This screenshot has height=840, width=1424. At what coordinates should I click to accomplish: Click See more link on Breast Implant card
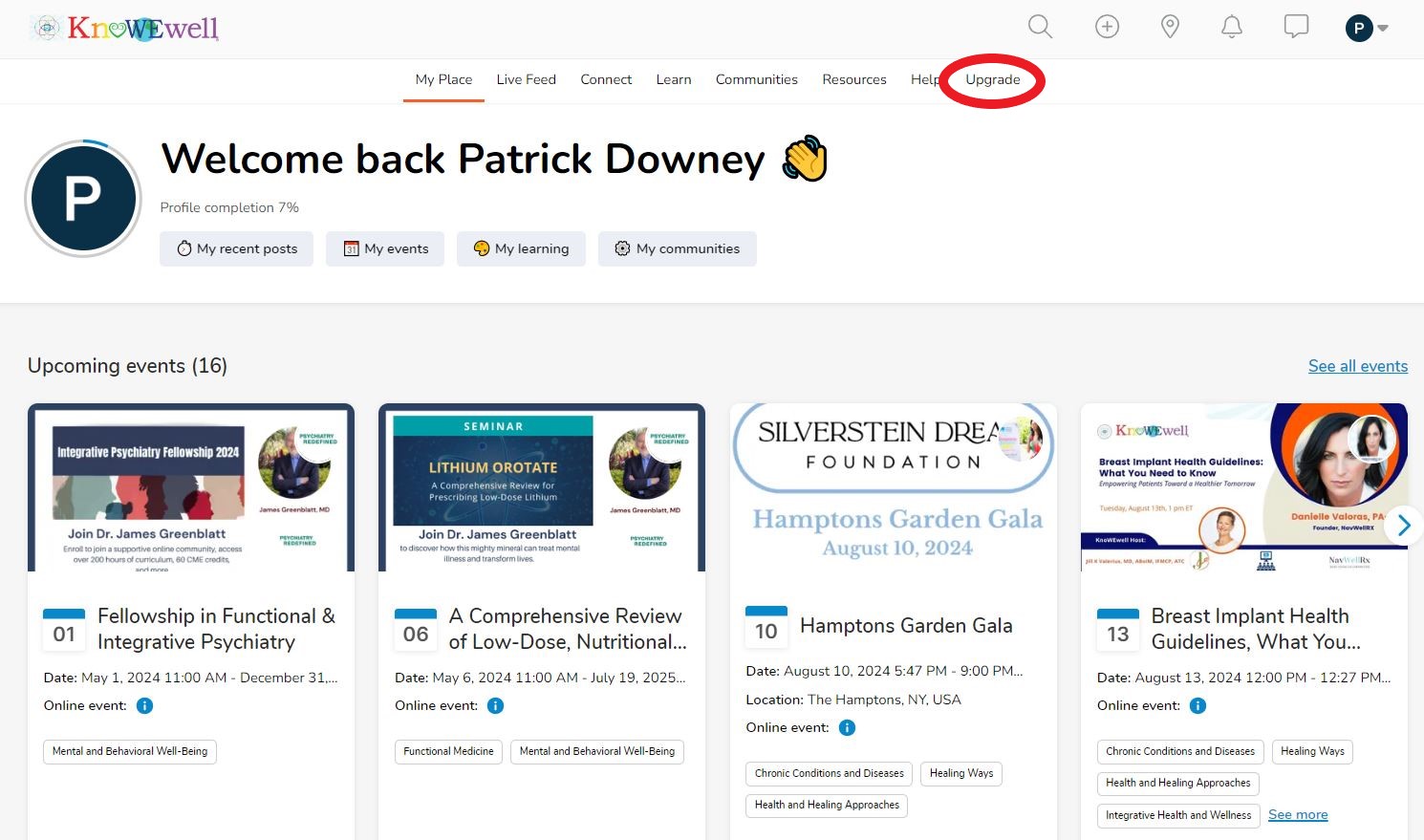[1298, 815]
